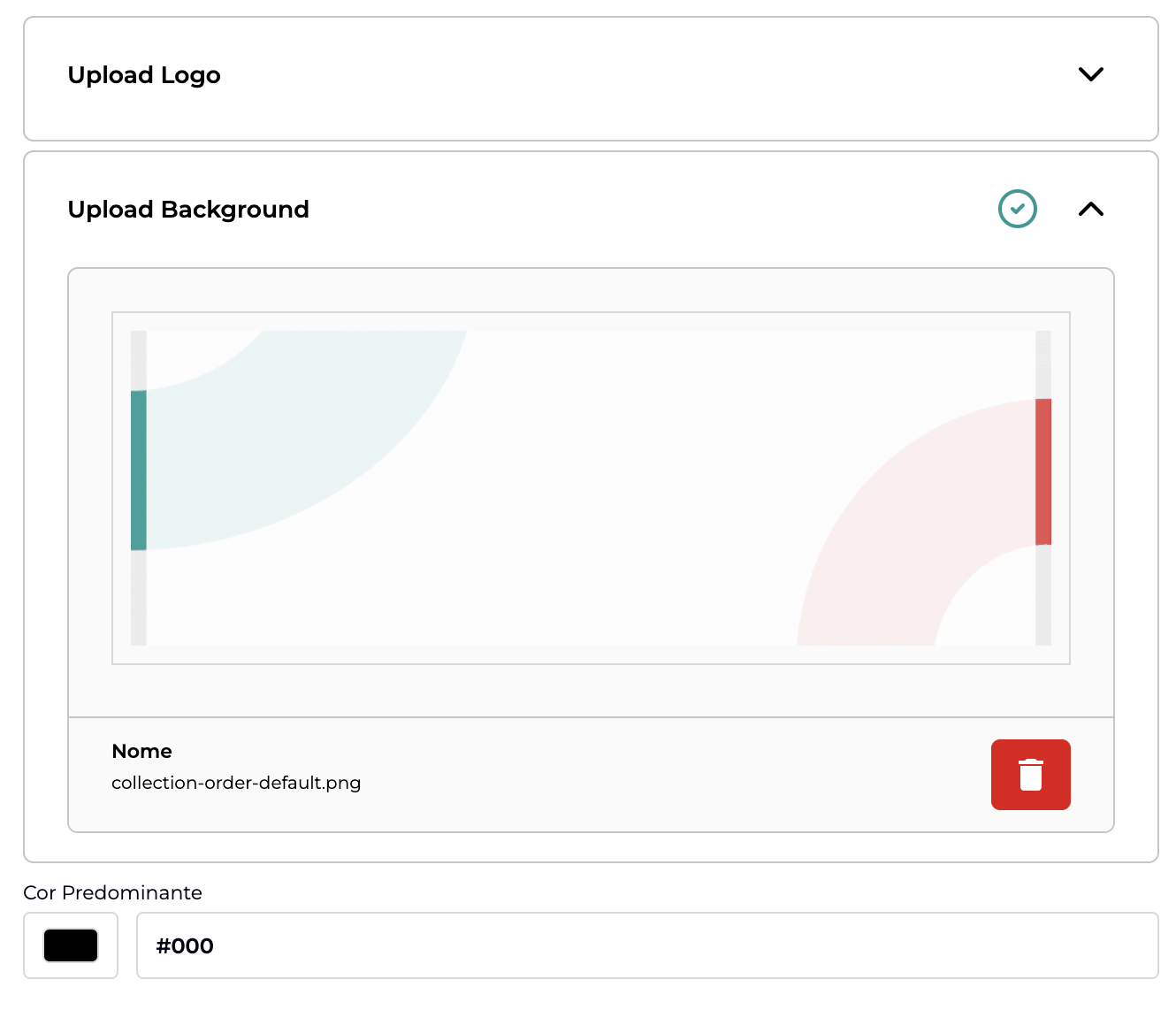1176x1010 pixels.
Task: Click the Nome label
Action: coord(141,751)
